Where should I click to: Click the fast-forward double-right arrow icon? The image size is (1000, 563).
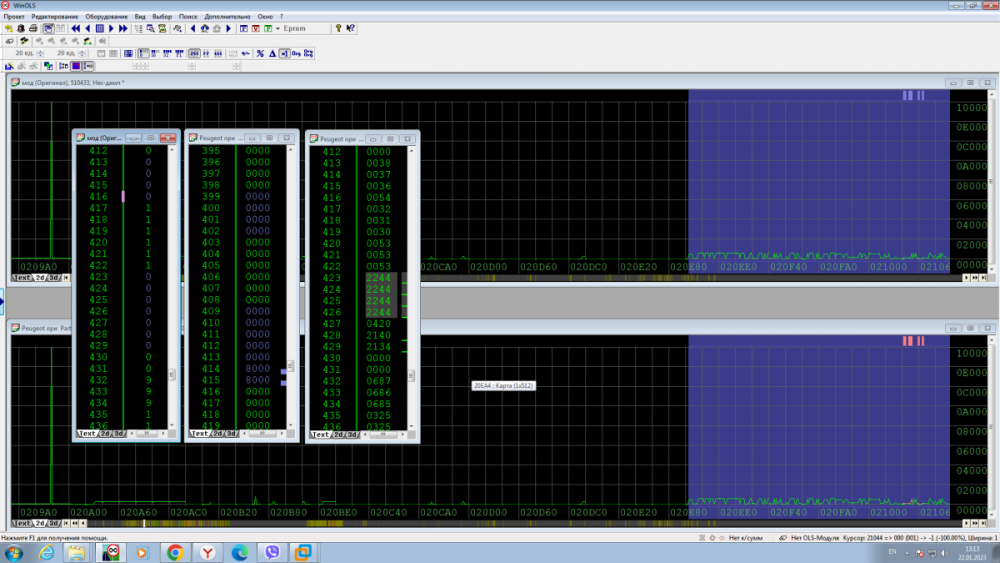123,28
